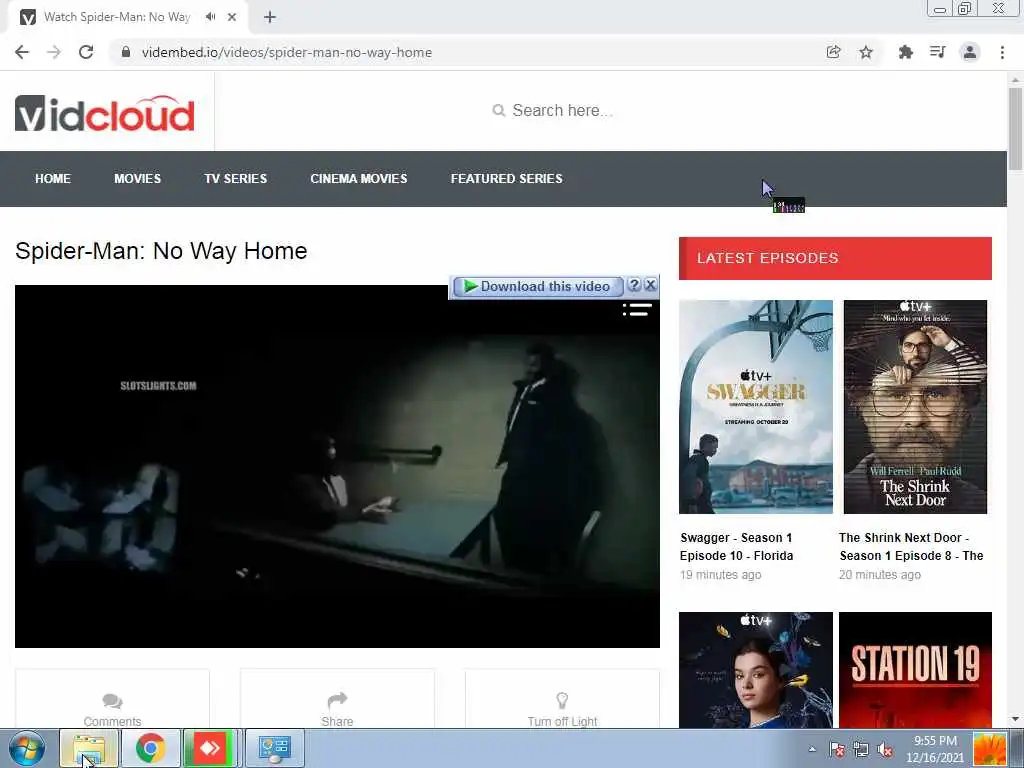Click the address bar URL
Screen dimensions: 1024x768
287,52
